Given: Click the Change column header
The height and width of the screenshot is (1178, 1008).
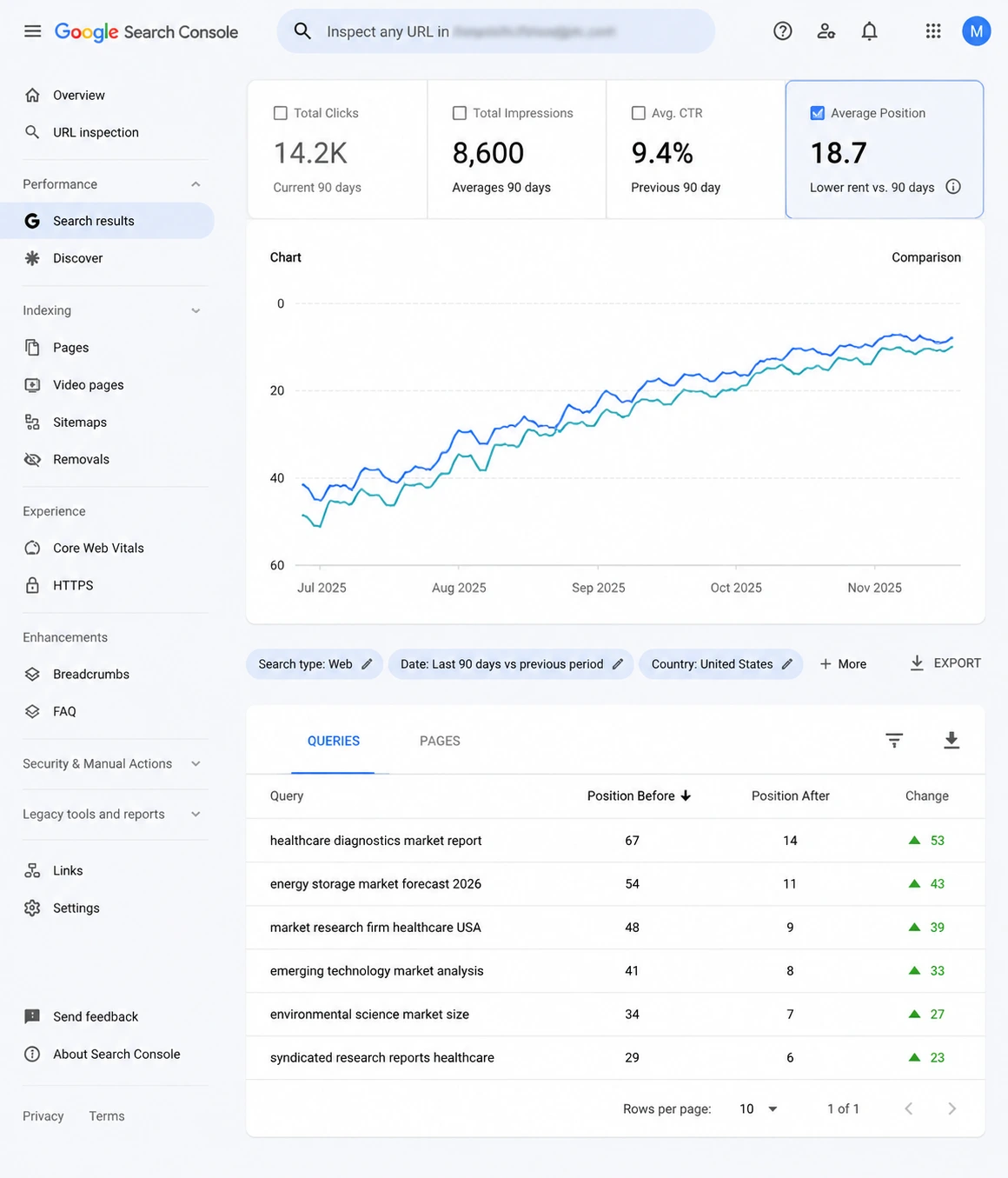Looking at the screenshot, I should coord(927,796).
